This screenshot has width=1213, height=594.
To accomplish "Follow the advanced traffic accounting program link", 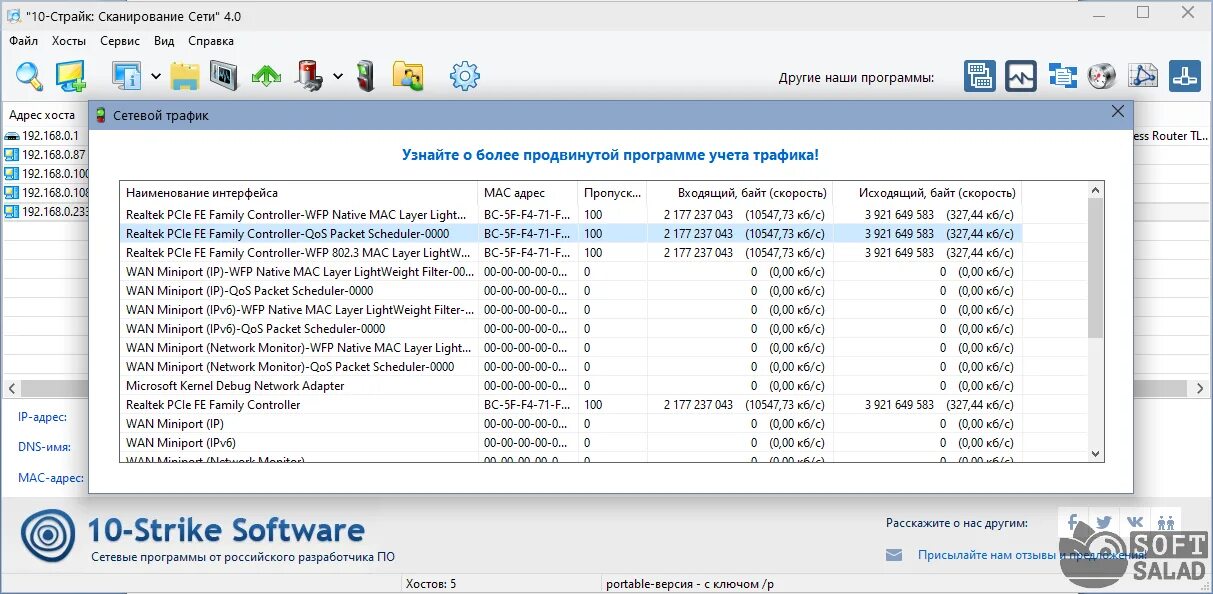I will coord(610,155).
